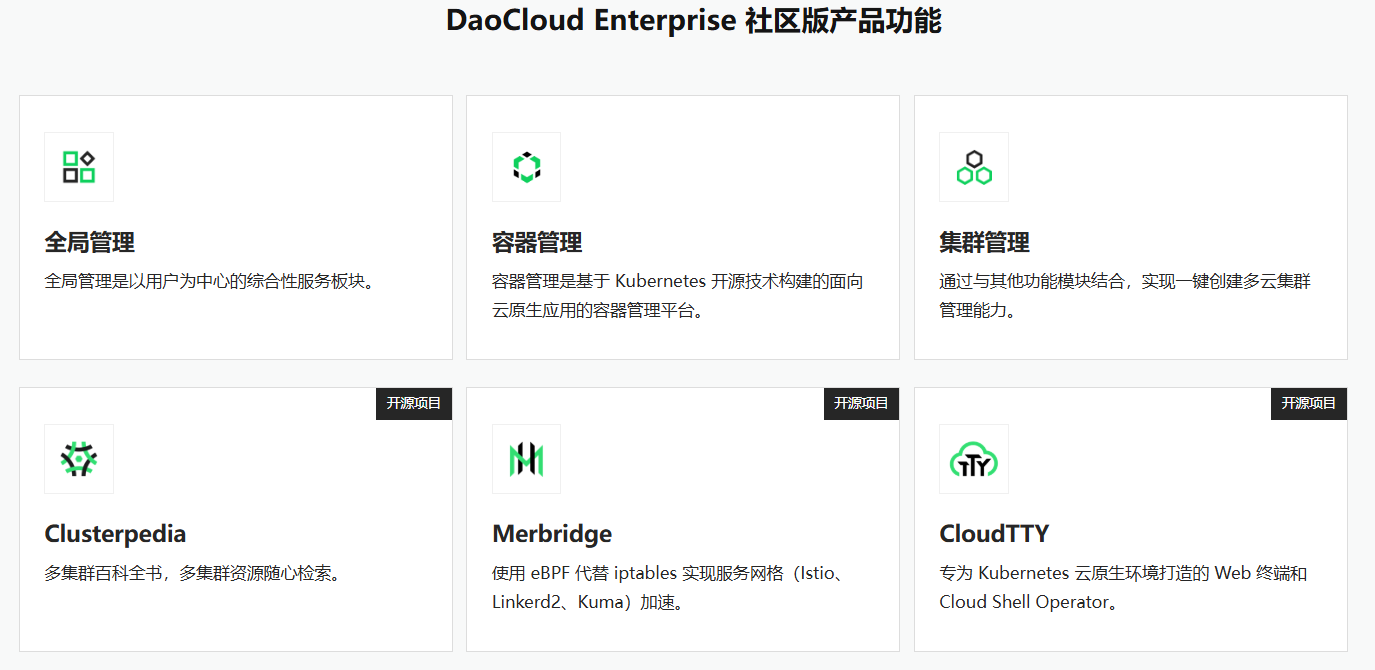Select the Merbridge logo icon
The height and width of the screenshot is (670, 1375).
click(x=526, y=459)
